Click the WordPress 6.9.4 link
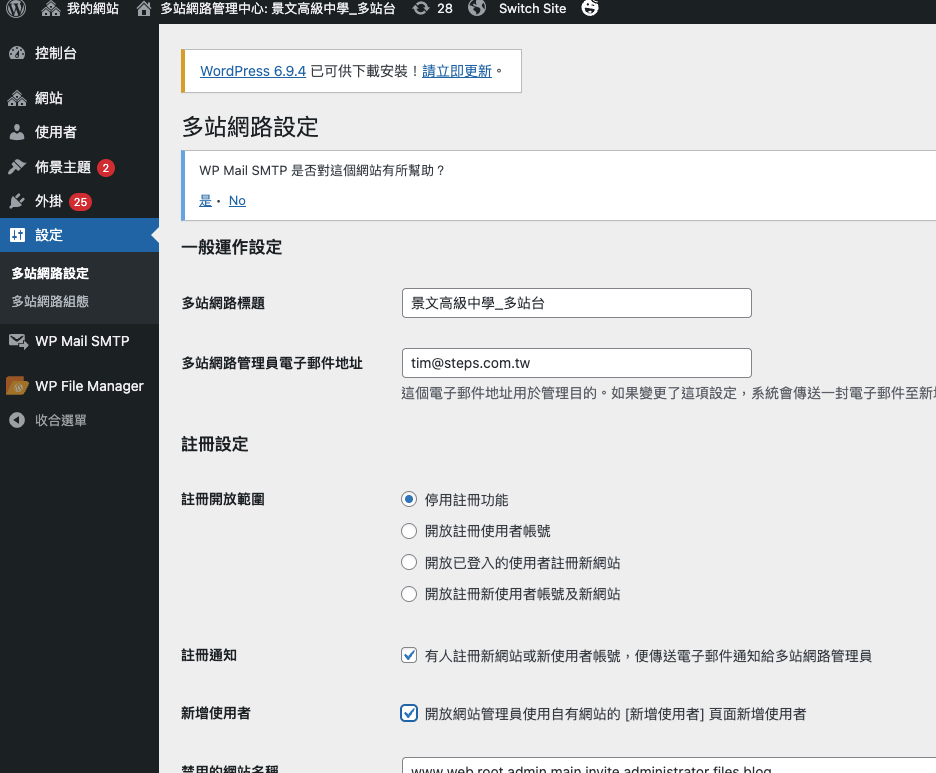The width and height of the screenshot is (936, 773). 253,71
